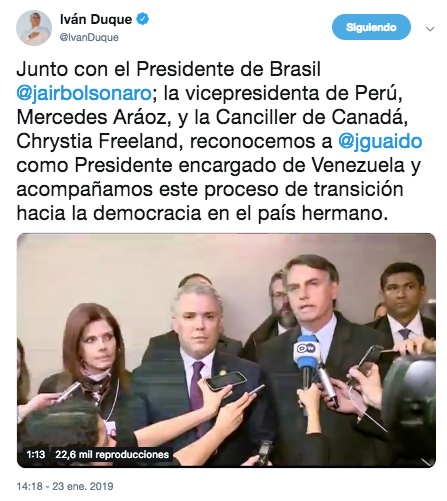The width and height of the screenshot is (447, 501).
Task: Open Iván Duque's profile avatar
Action: coord(34,28)
